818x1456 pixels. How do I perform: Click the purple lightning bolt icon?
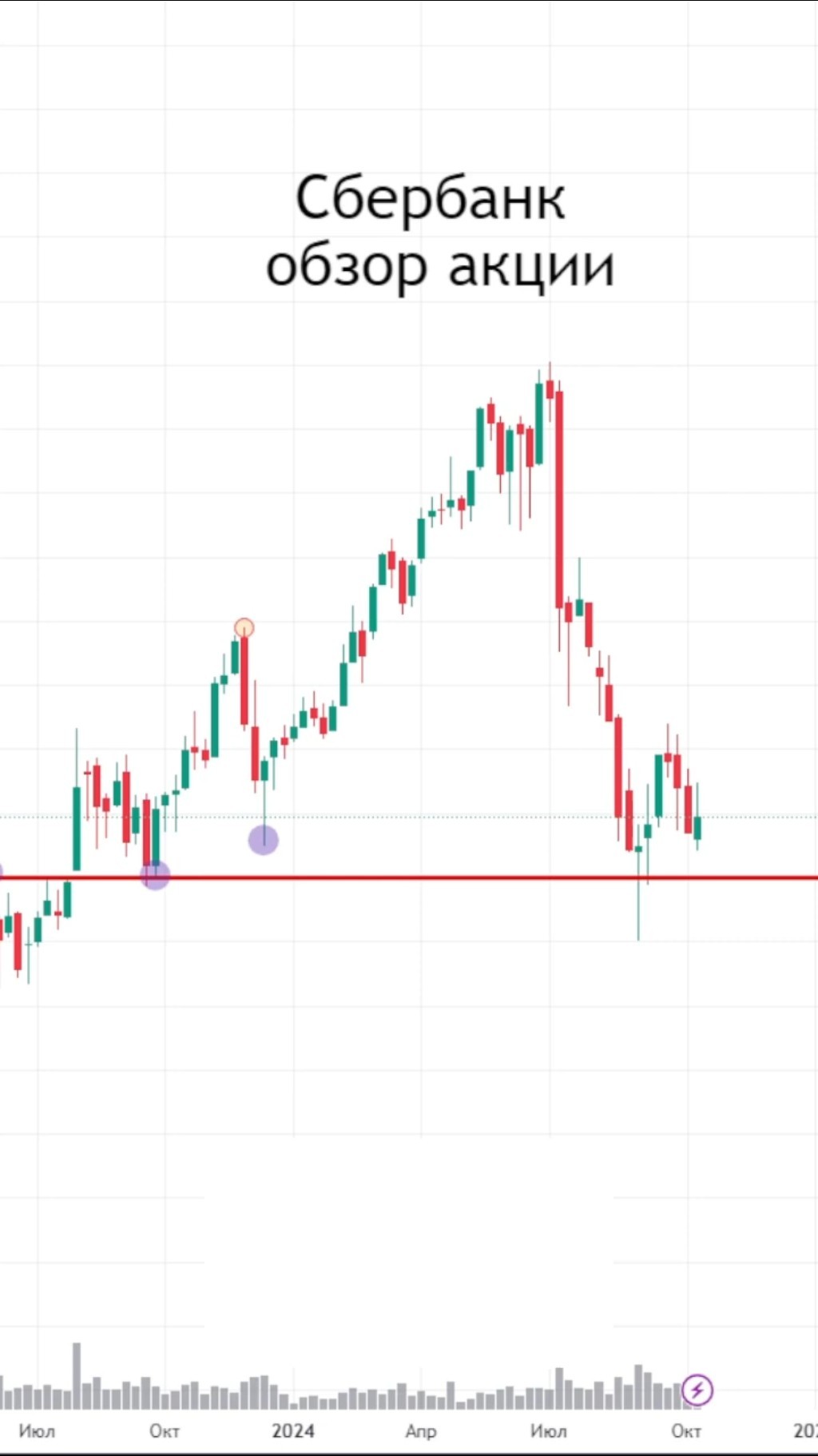697,1390
